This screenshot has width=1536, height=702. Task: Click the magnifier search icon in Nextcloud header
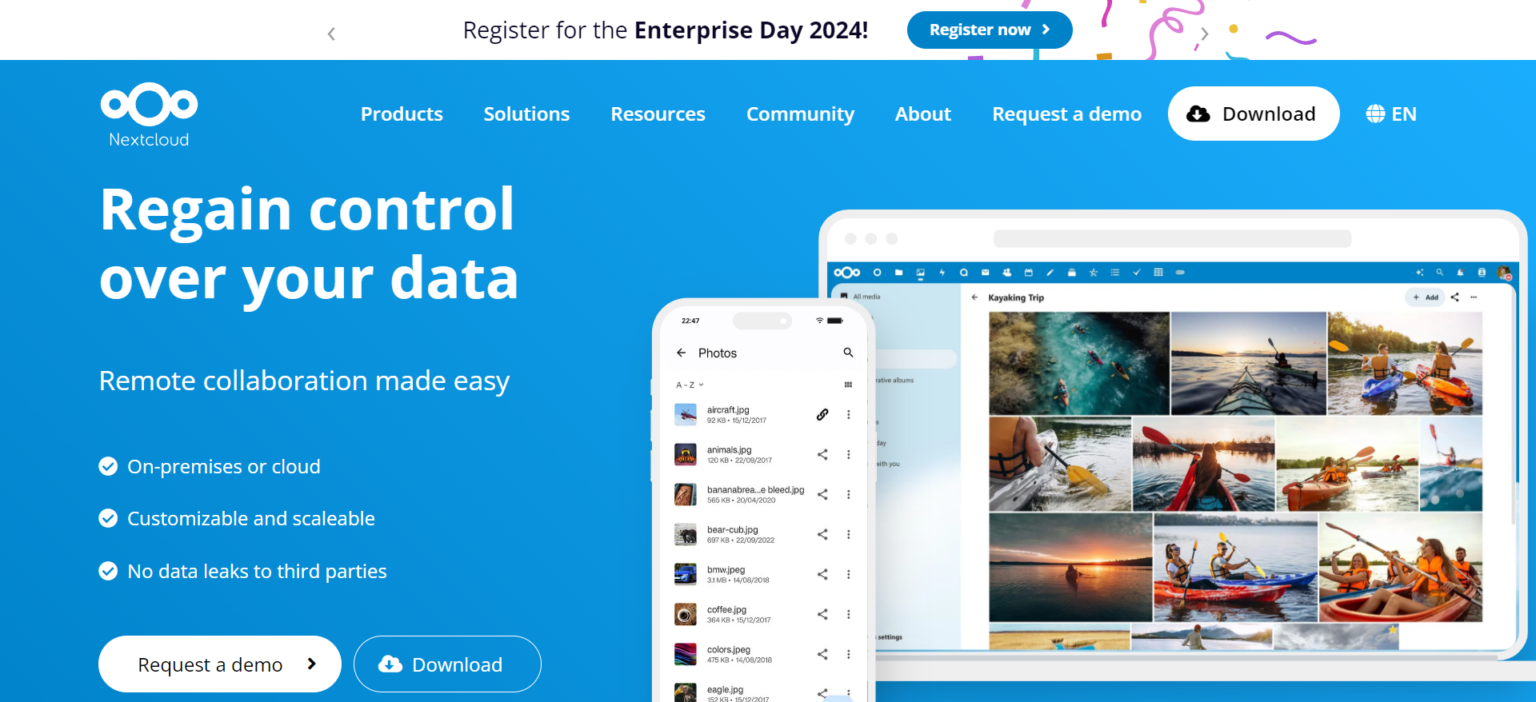[1440, 272]
